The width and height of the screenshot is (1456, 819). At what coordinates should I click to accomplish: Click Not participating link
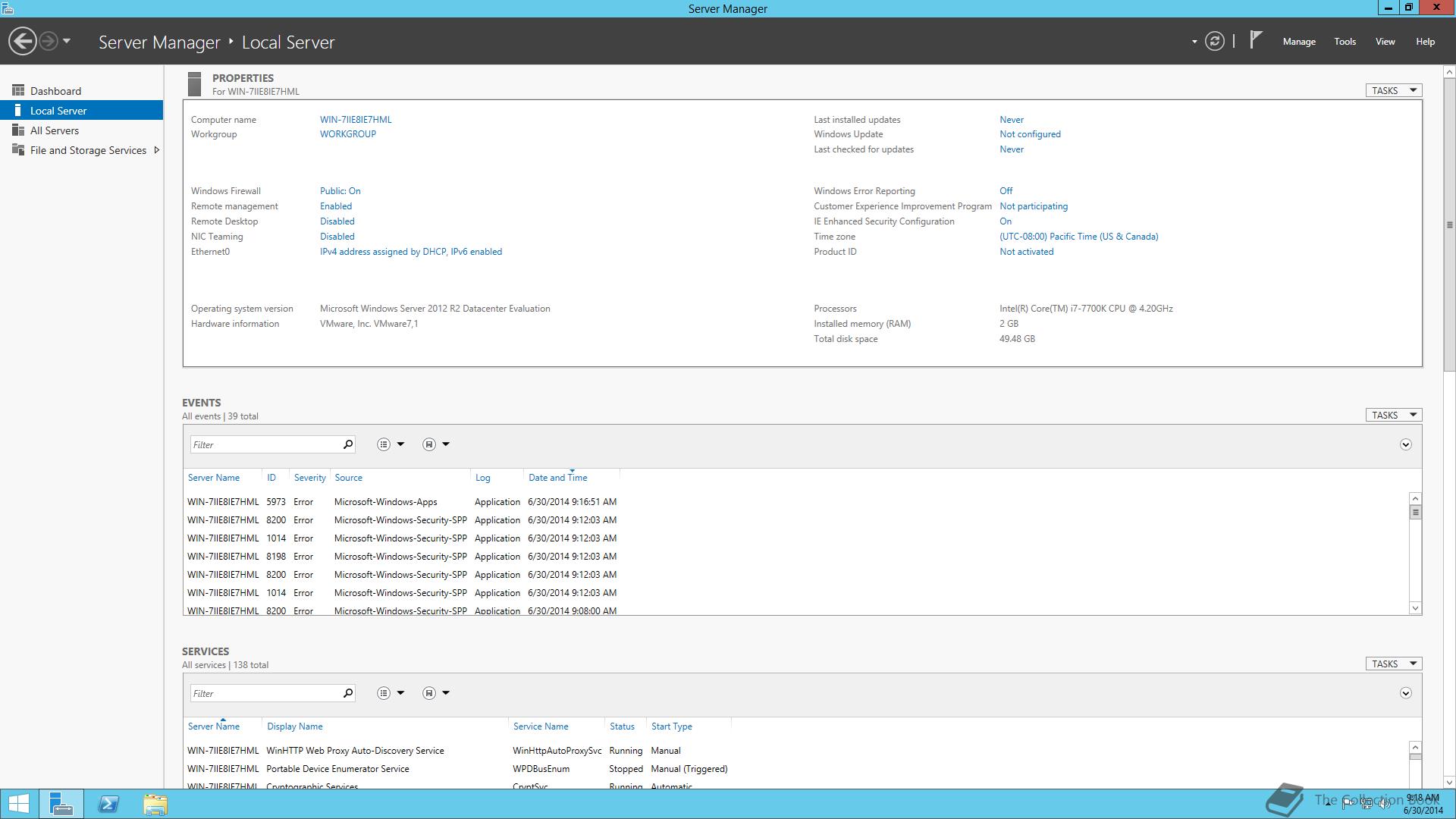[1034, 206]
